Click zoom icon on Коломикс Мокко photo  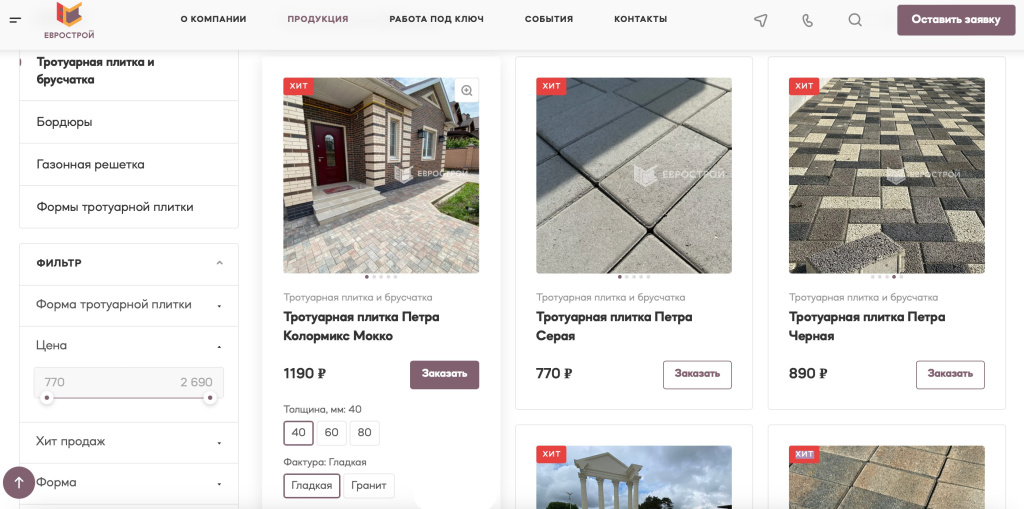point(466,90)
